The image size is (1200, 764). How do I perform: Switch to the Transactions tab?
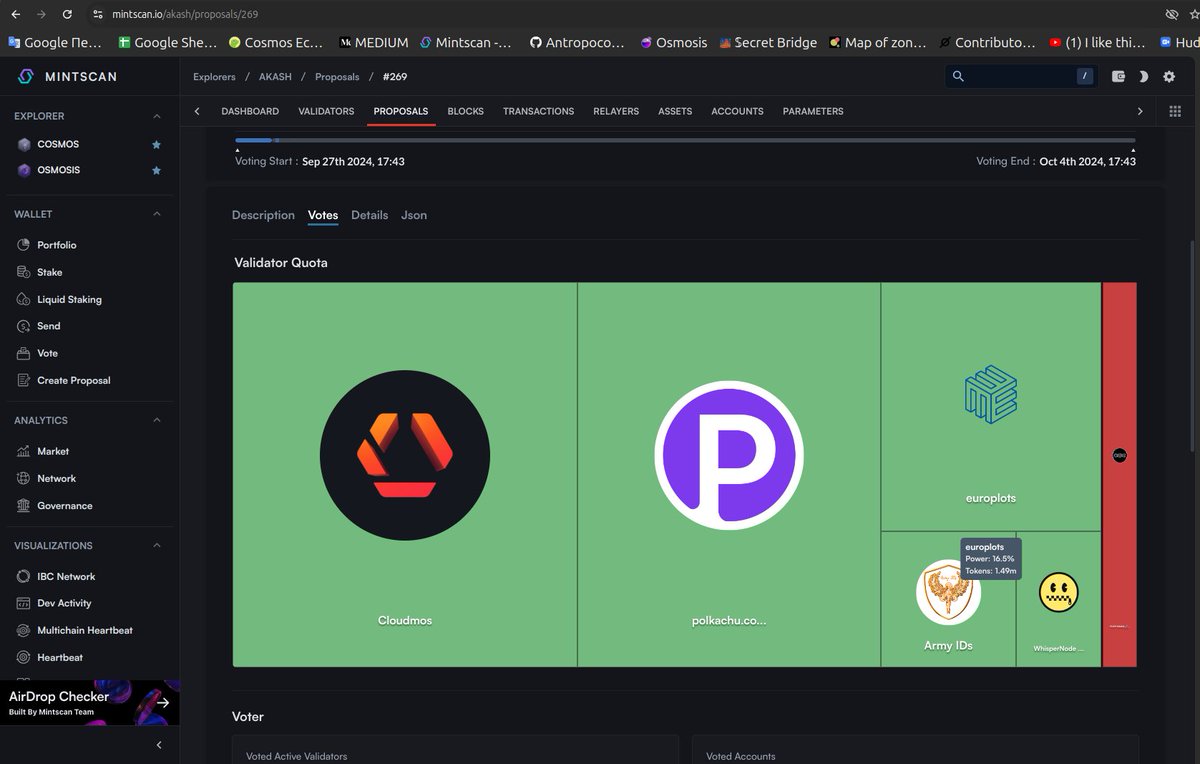[x=538, y=111]
